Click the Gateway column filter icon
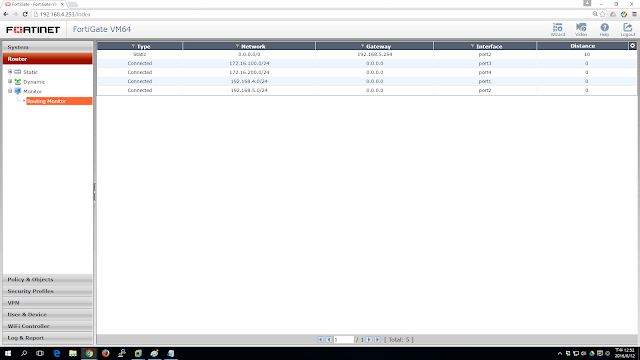The image size is (640, 360). [x=362, y=46]
